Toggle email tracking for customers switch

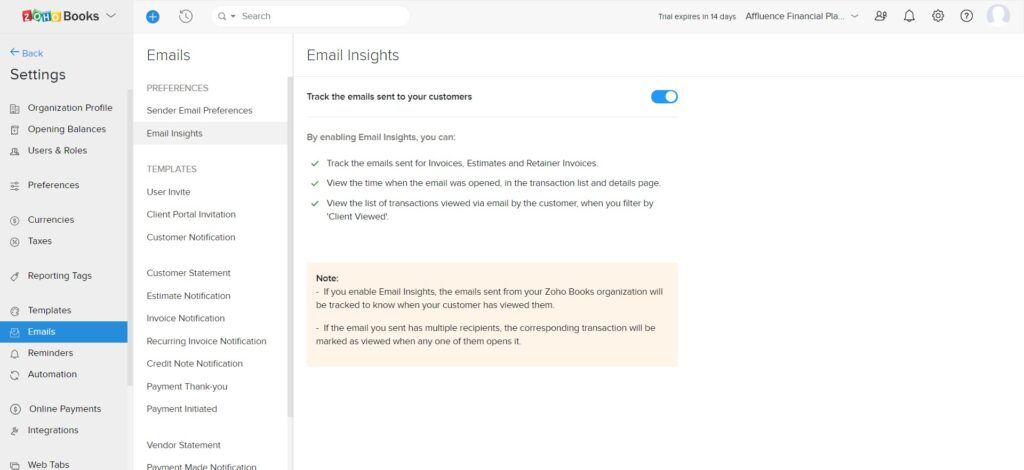(664, 97)
